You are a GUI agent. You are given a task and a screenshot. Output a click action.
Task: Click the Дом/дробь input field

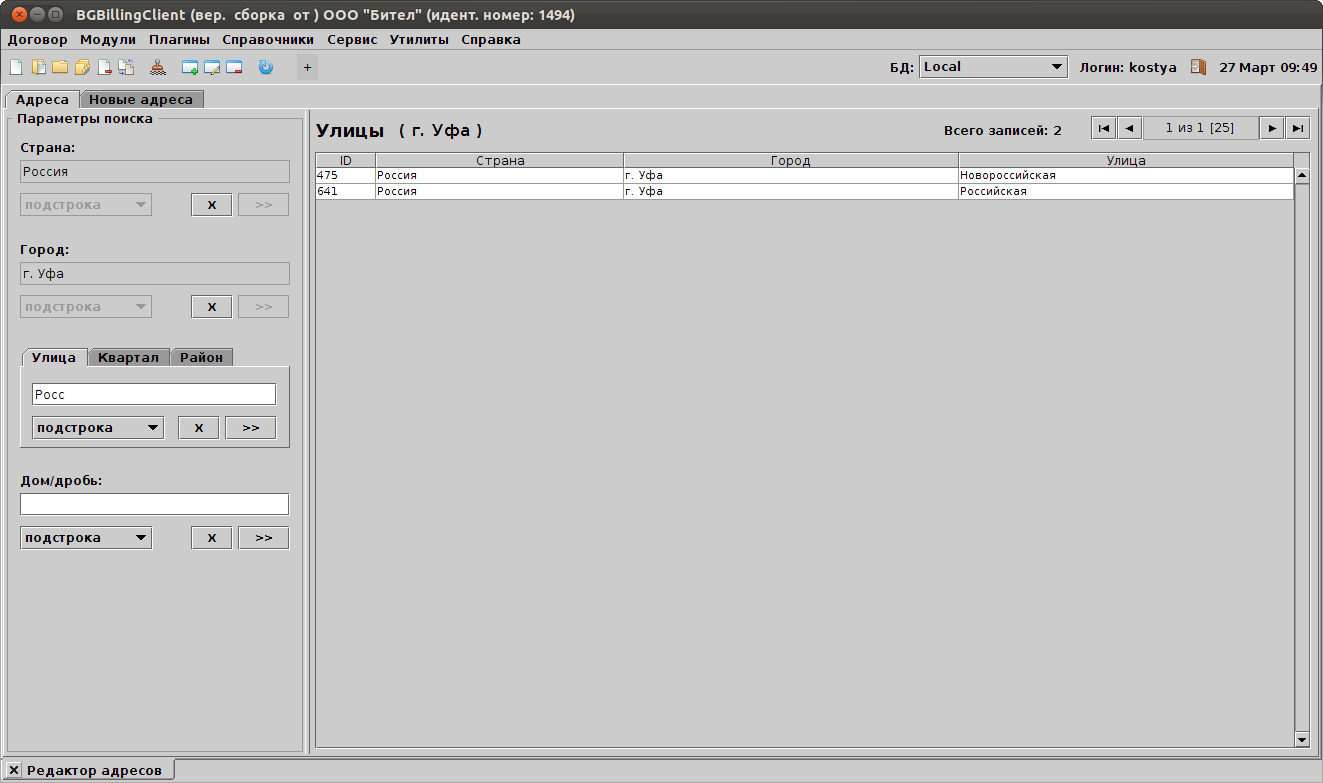click(154, 504)
